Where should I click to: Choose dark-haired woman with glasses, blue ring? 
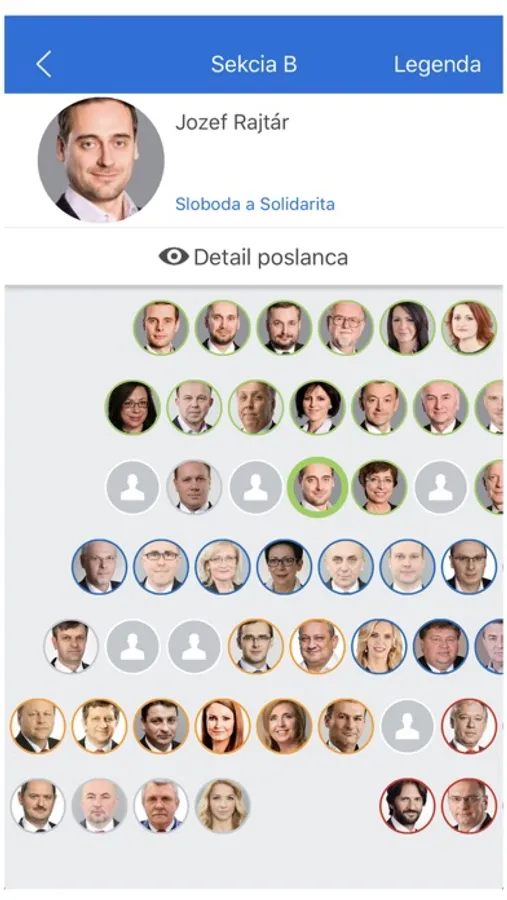pos(284,567)
